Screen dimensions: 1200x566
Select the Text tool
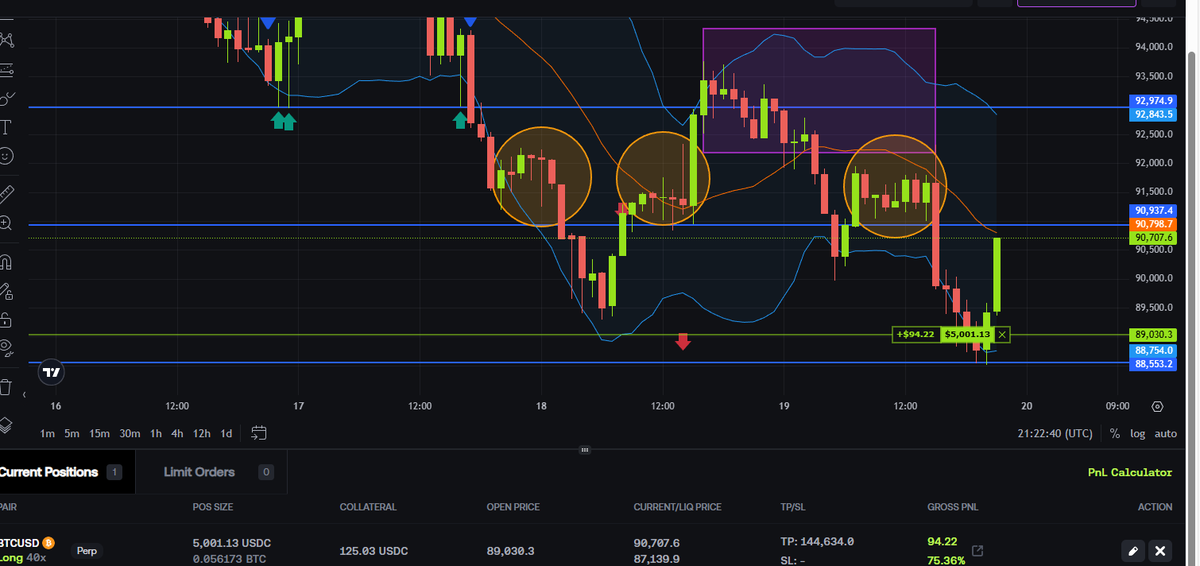click(7, 127)
